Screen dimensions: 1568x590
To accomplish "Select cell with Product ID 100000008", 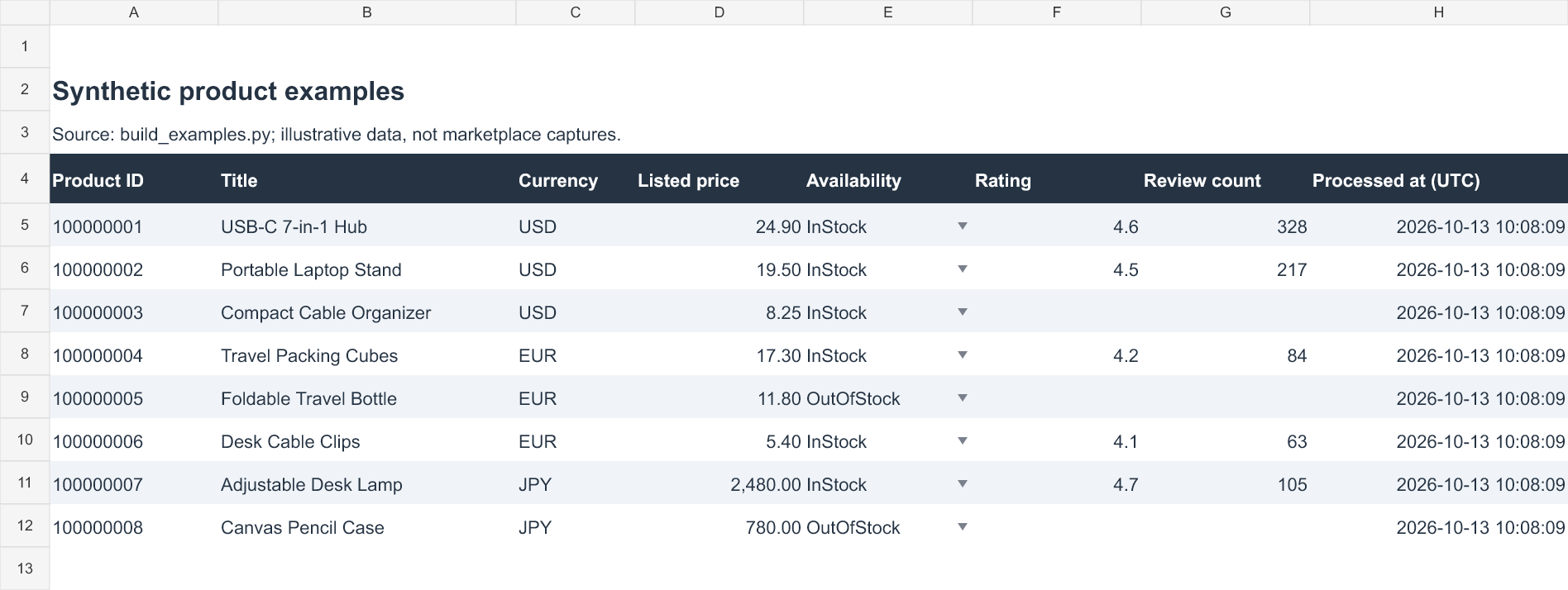I will pos(134,527).
